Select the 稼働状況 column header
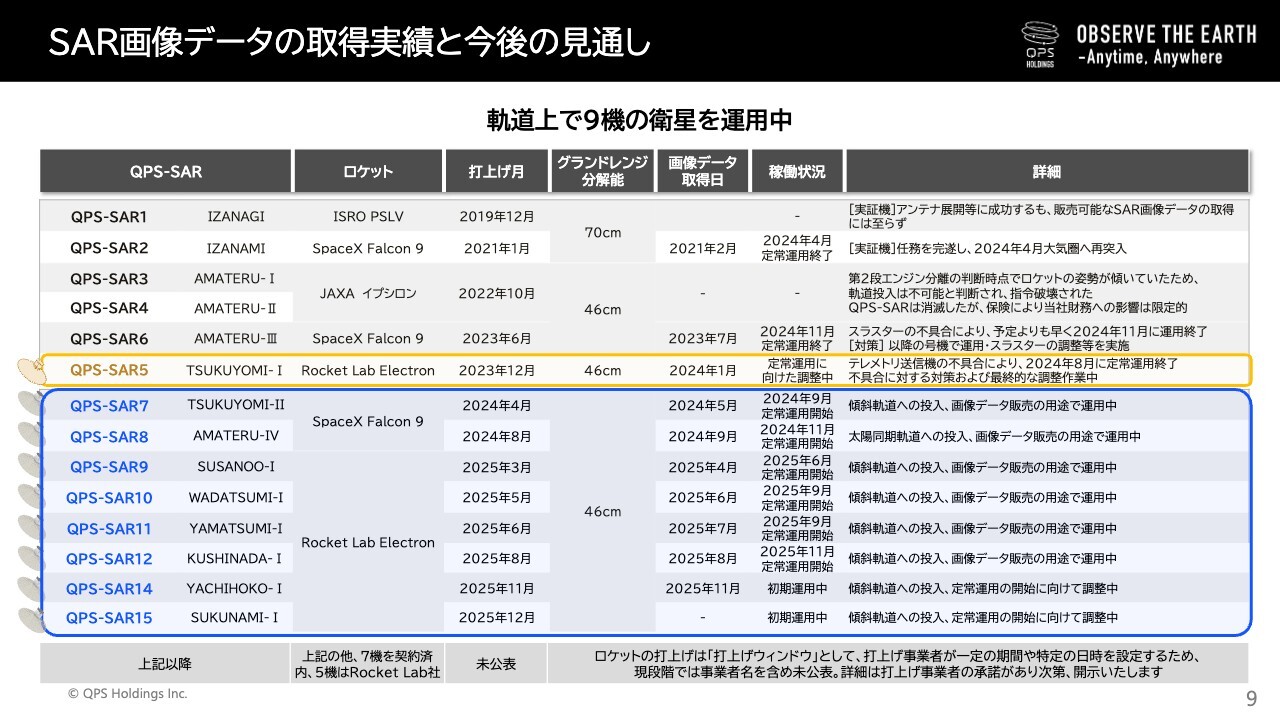Image resolution: width=1280 pixels, height=720 pixels. tap(796, 172)
